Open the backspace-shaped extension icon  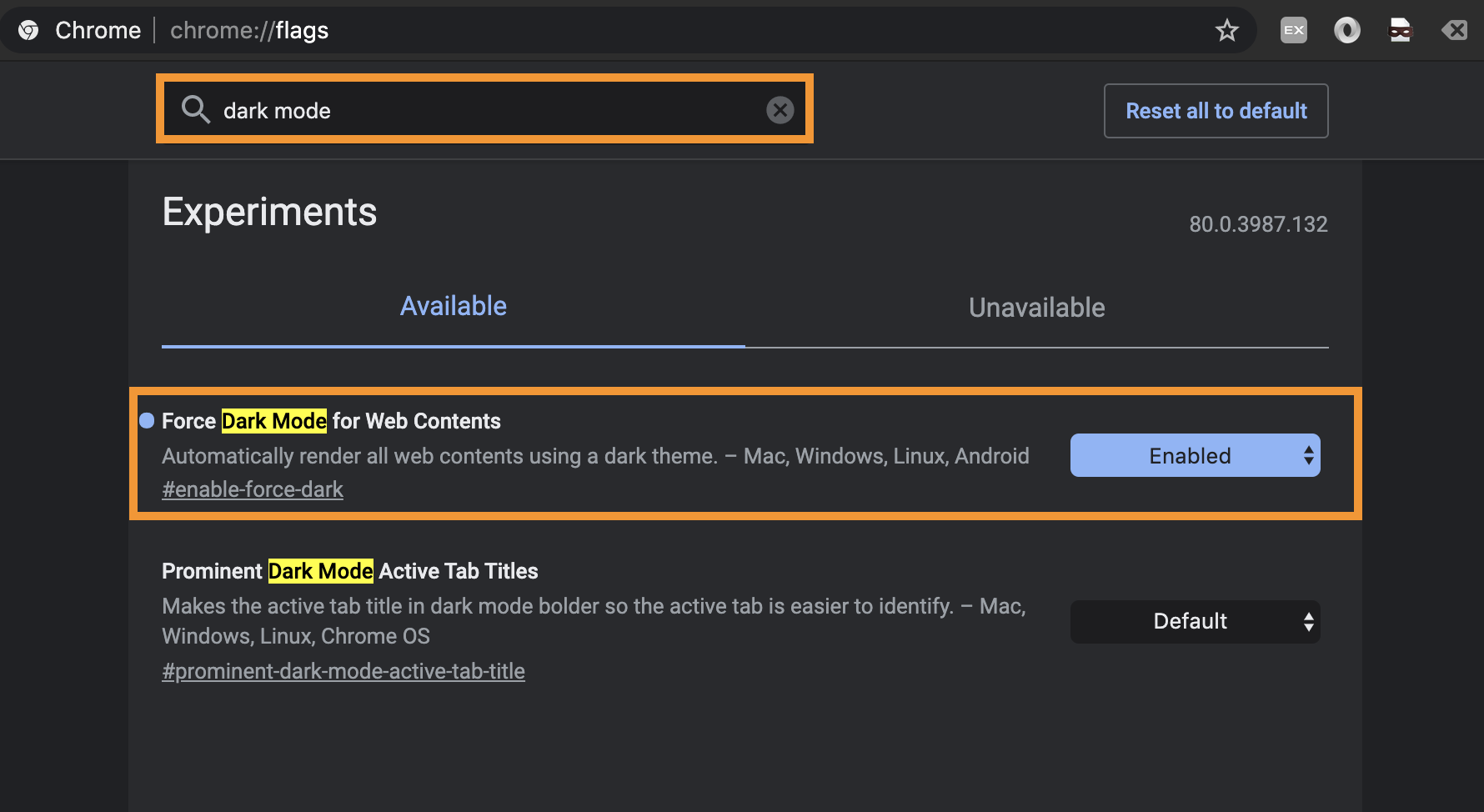(1454, 31)
